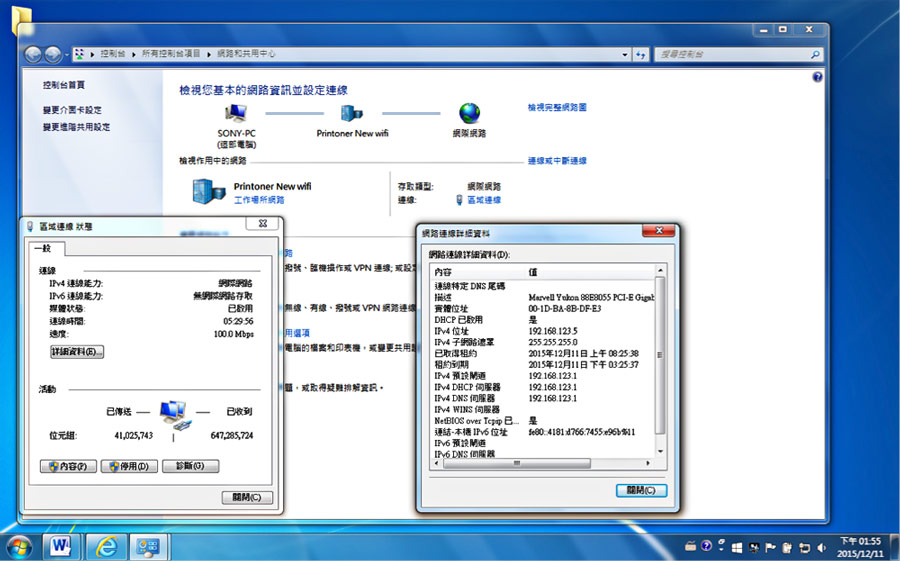Click the 內容(P) button in status dialog
The height and width of the screenshot is (561, 900).
[68, 466]
